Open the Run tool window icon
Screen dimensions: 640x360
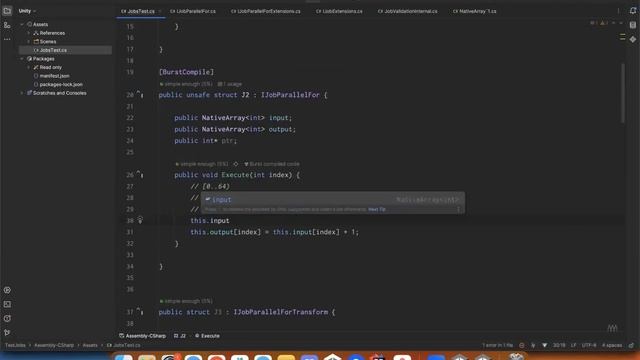7,290
